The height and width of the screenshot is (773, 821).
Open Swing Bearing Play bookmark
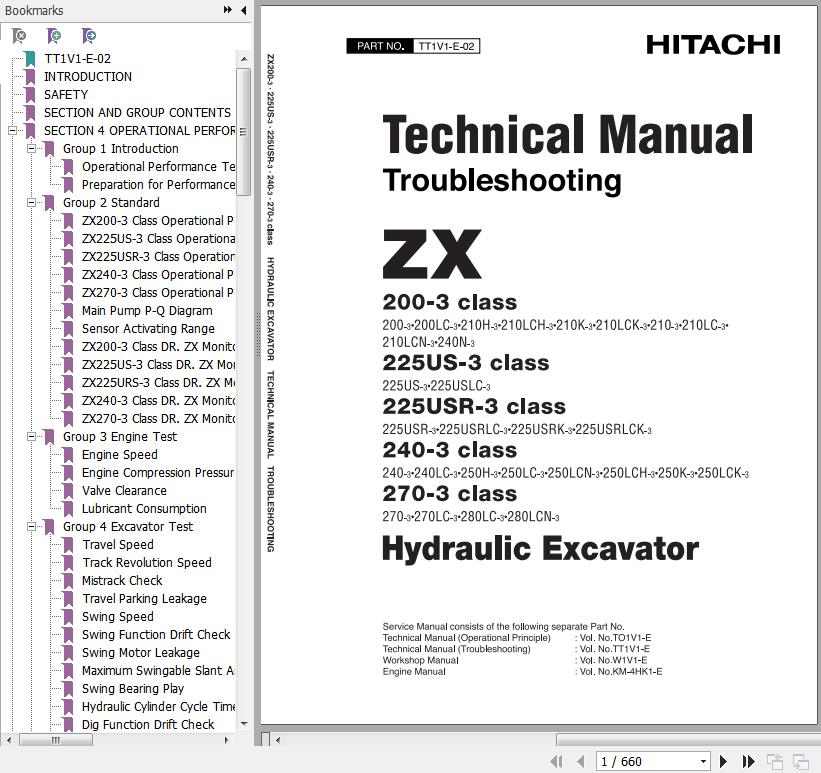[x=133, y=689]
